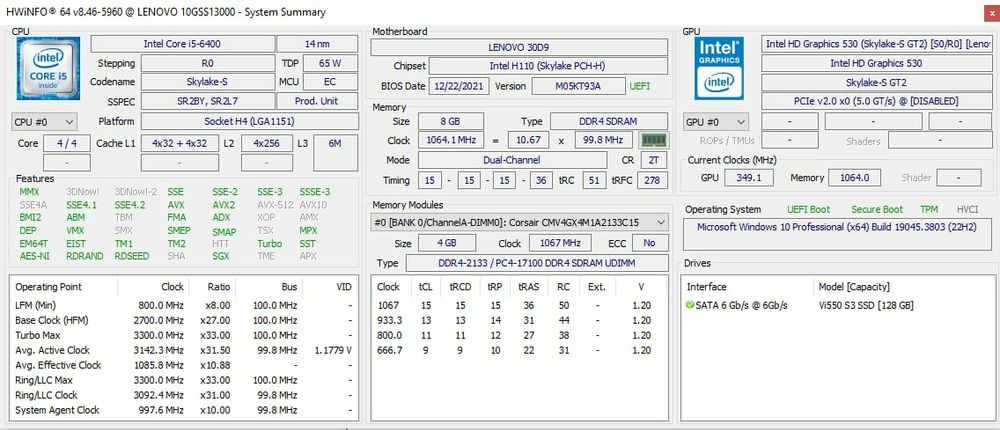
Task: Click the CR 2T value
Action: click(653, 160)
